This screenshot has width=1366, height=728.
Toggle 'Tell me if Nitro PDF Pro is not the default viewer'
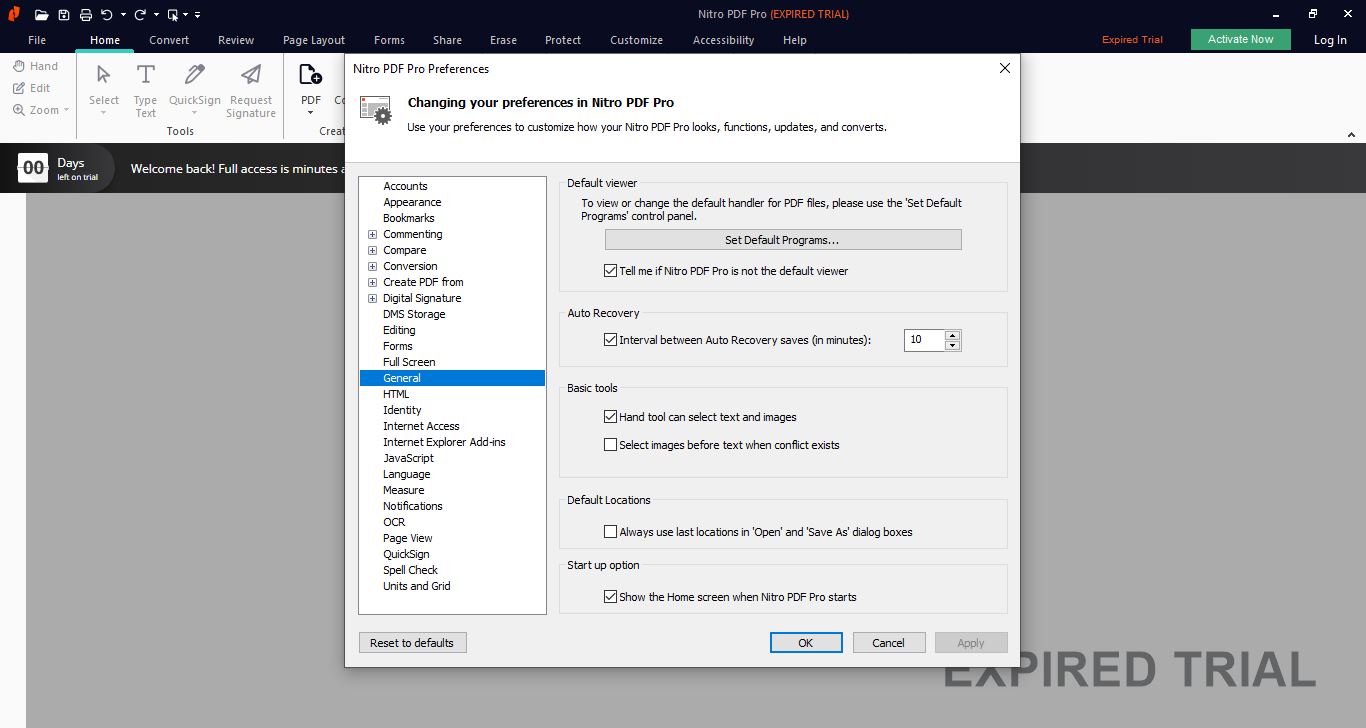(x=611, y=271)
